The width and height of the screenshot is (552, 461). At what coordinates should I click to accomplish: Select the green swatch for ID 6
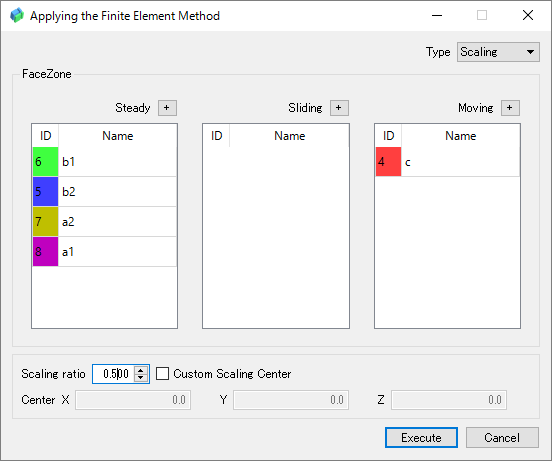point(45,162)
